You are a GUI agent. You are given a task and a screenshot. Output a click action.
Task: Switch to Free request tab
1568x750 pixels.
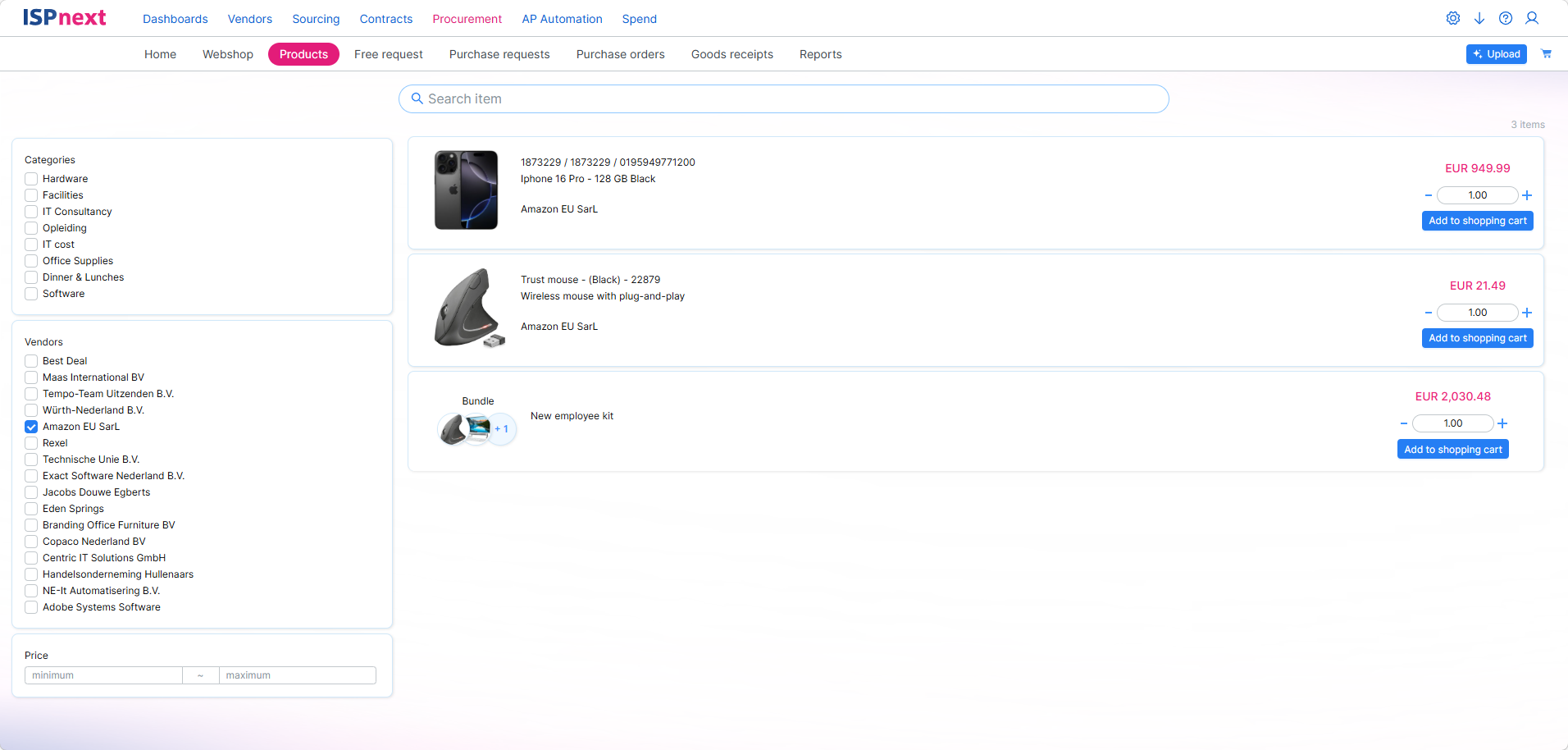click(389, 54)
